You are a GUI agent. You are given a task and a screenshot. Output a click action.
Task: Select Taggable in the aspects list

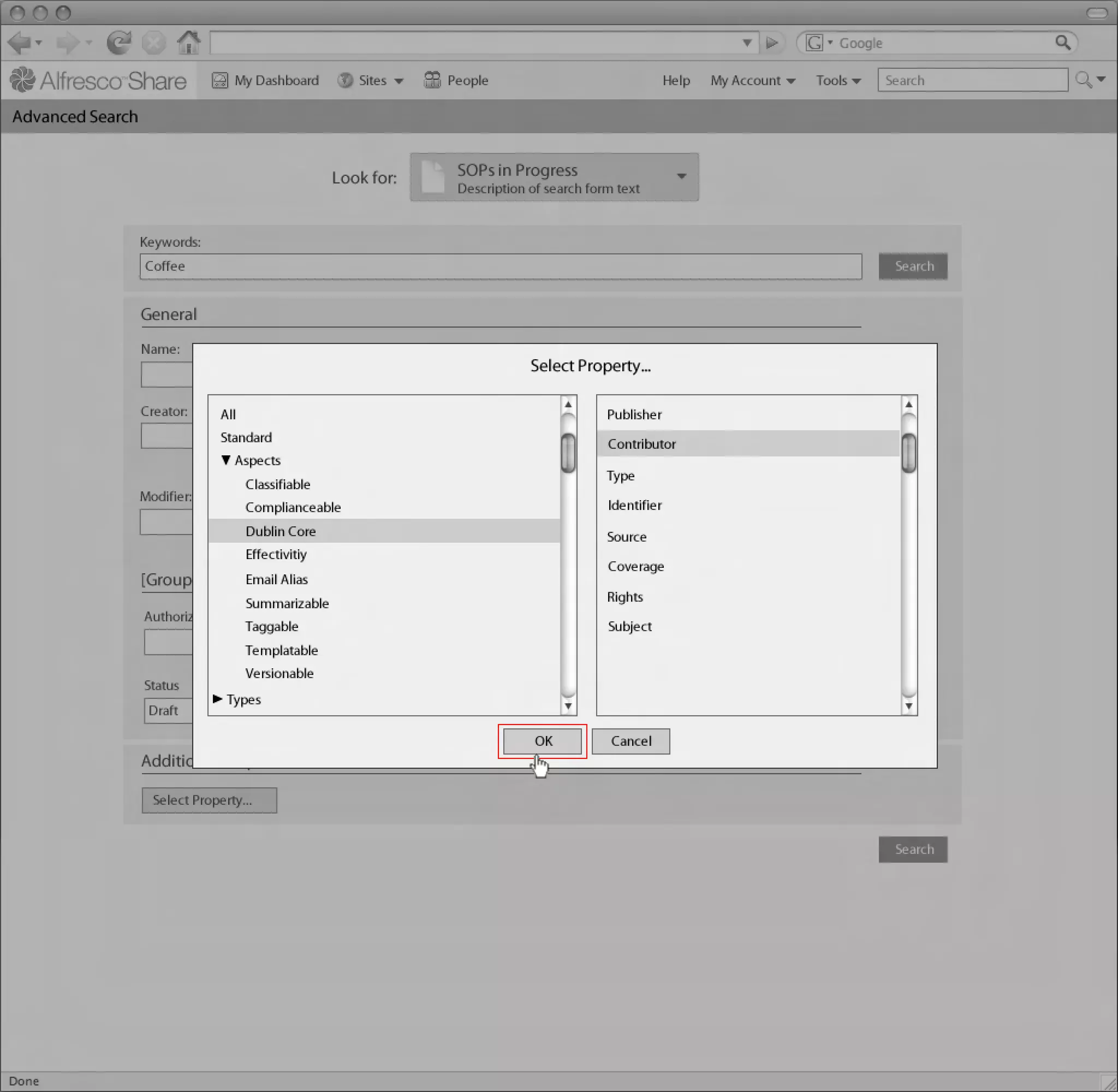pyautogui.click(x=272, y=627)
